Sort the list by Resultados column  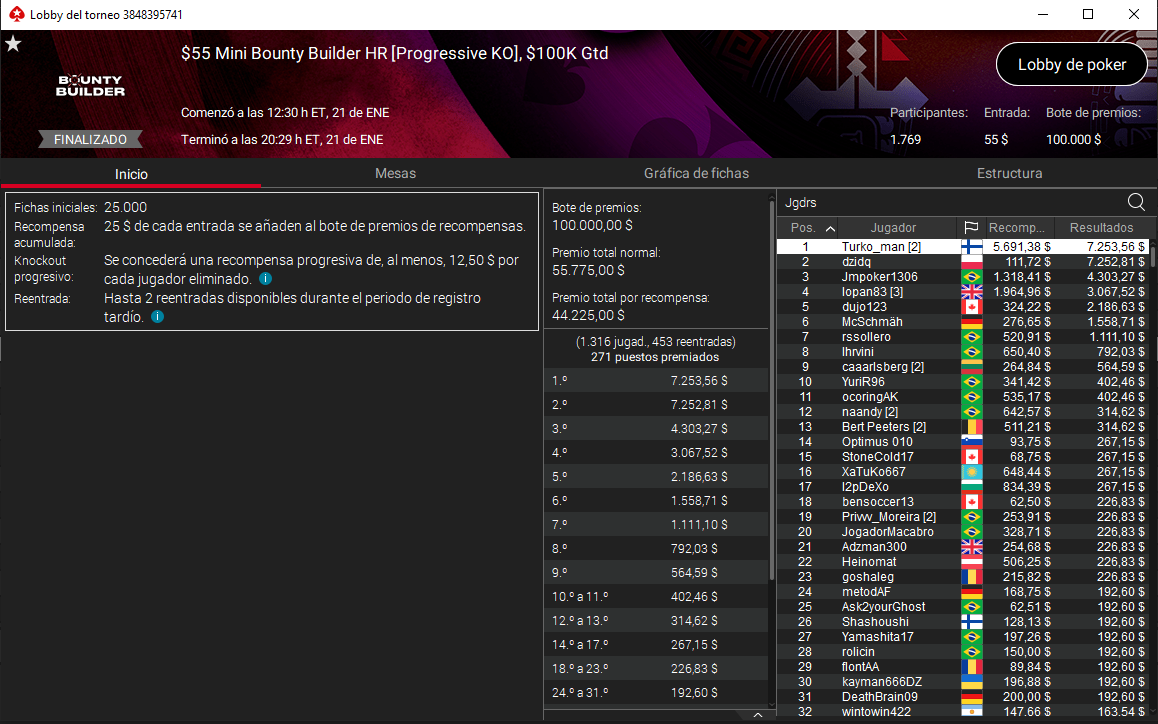pos(1101,228)
